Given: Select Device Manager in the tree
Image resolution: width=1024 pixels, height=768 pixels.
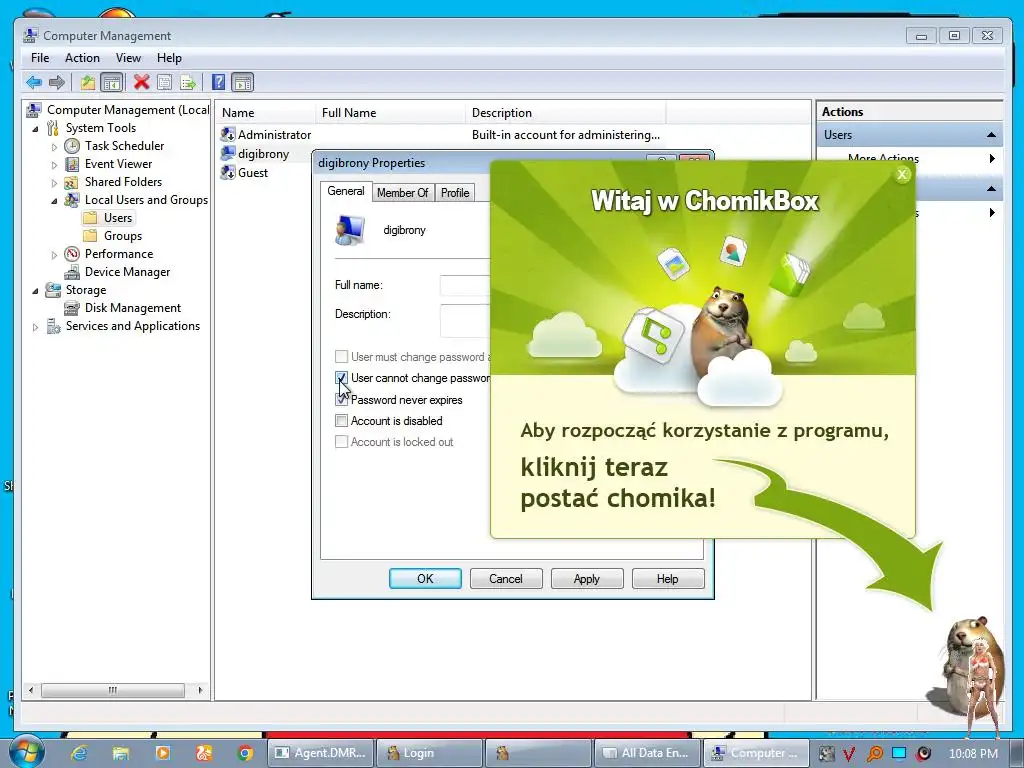Looking at the screenshot, I should point(127,272).
